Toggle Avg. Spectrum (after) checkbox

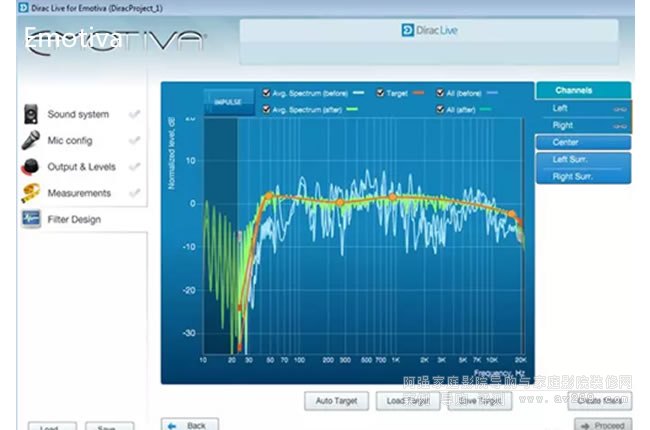[x=266, y=108]
